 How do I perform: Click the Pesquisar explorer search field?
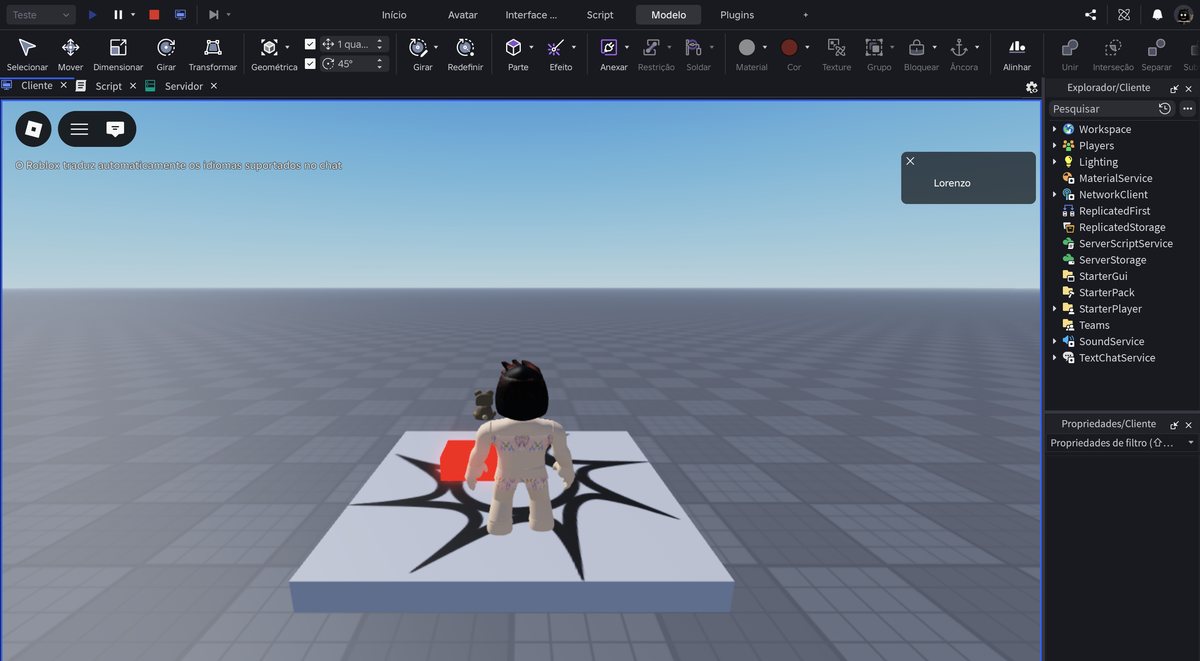point(1101,108)
